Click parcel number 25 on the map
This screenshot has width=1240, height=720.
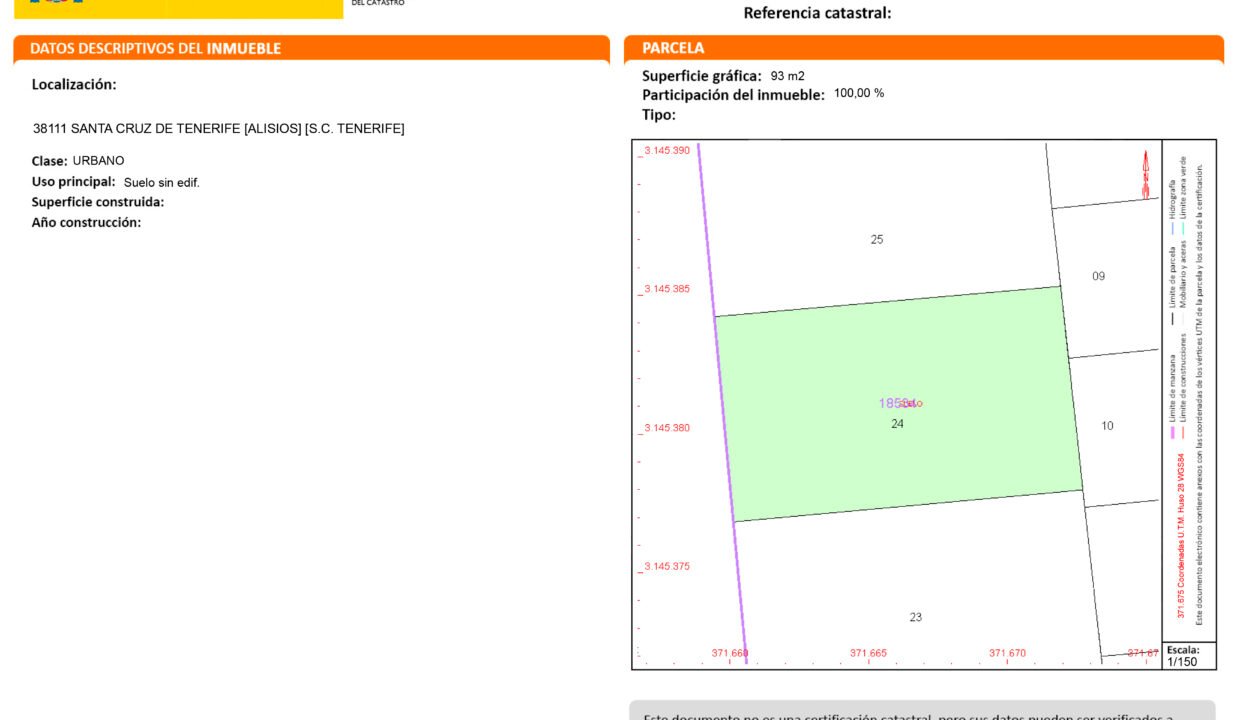[x=877, y=240]
